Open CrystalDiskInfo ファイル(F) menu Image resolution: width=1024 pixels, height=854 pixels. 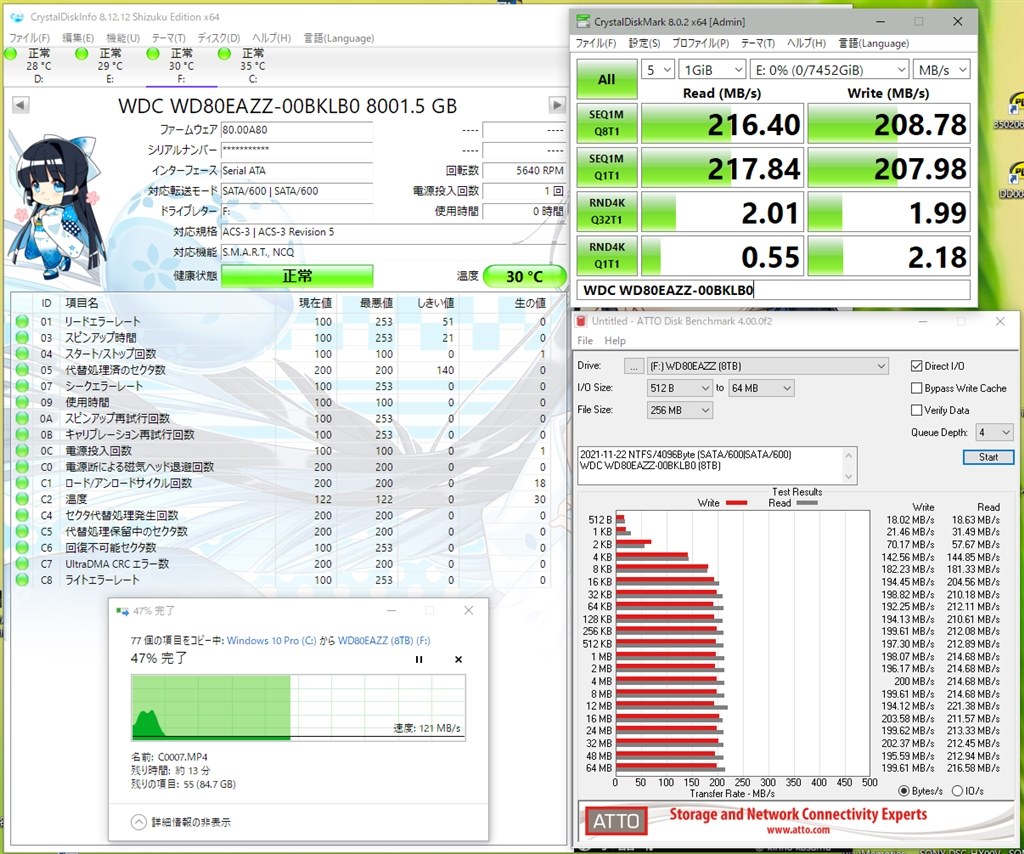[29, 38]
